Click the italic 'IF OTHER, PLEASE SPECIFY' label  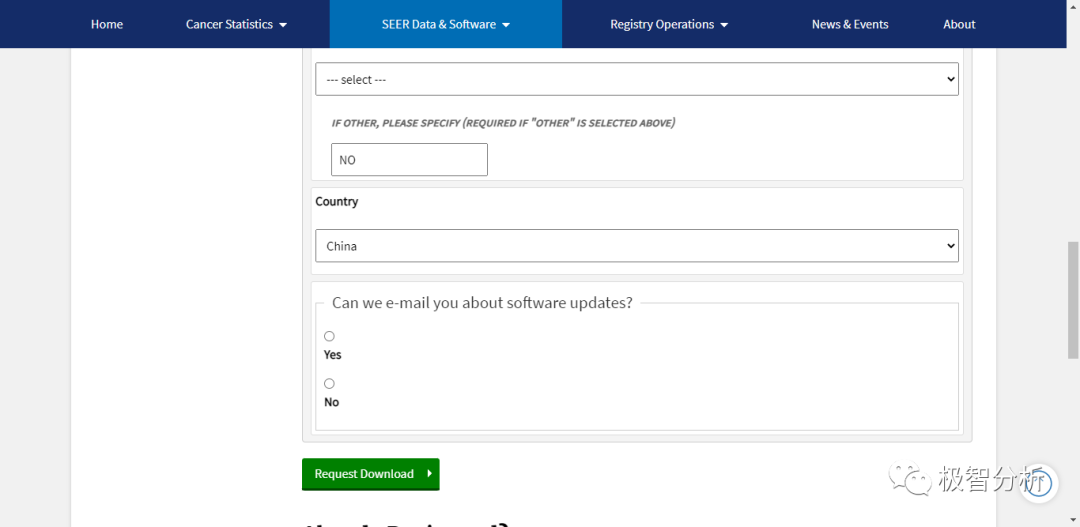point(503,123)
